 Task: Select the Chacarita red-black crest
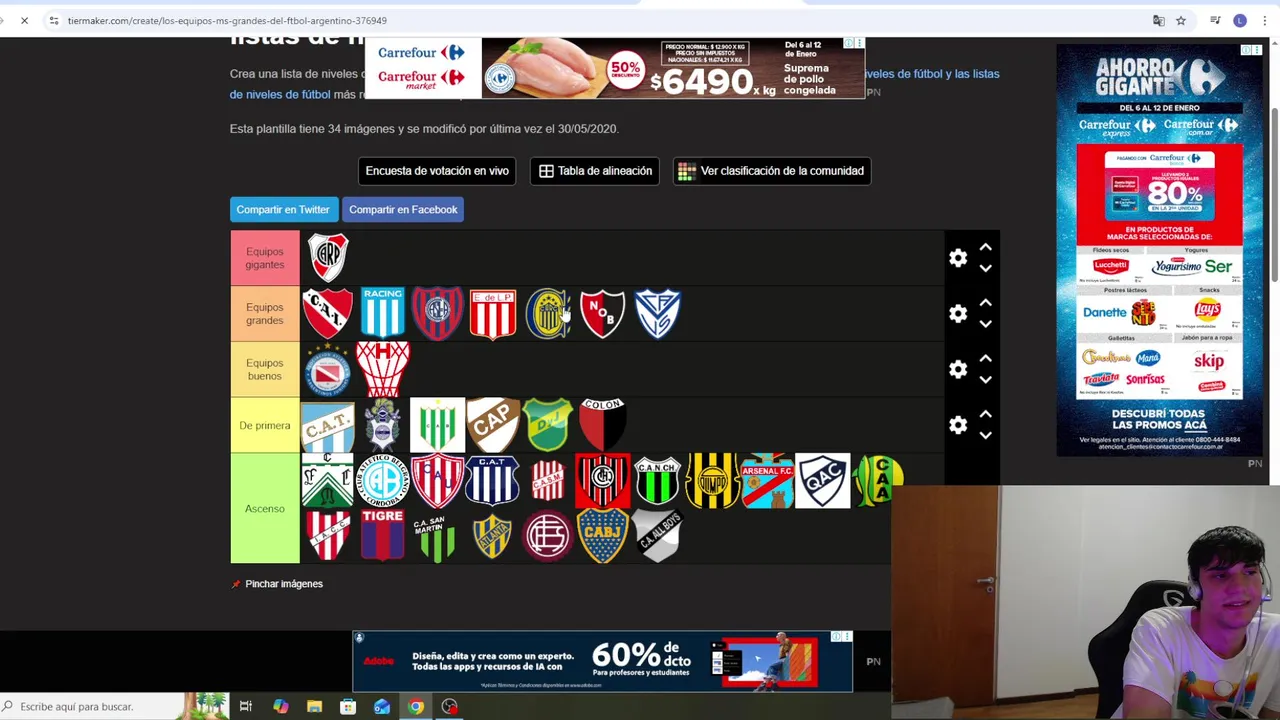602,481
